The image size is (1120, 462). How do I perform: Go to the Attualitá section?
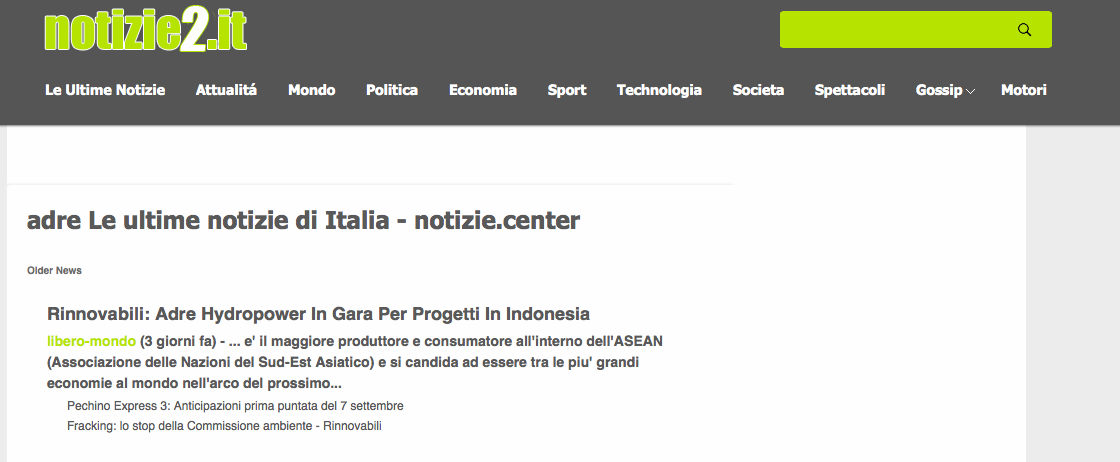[x=226, y=90]
